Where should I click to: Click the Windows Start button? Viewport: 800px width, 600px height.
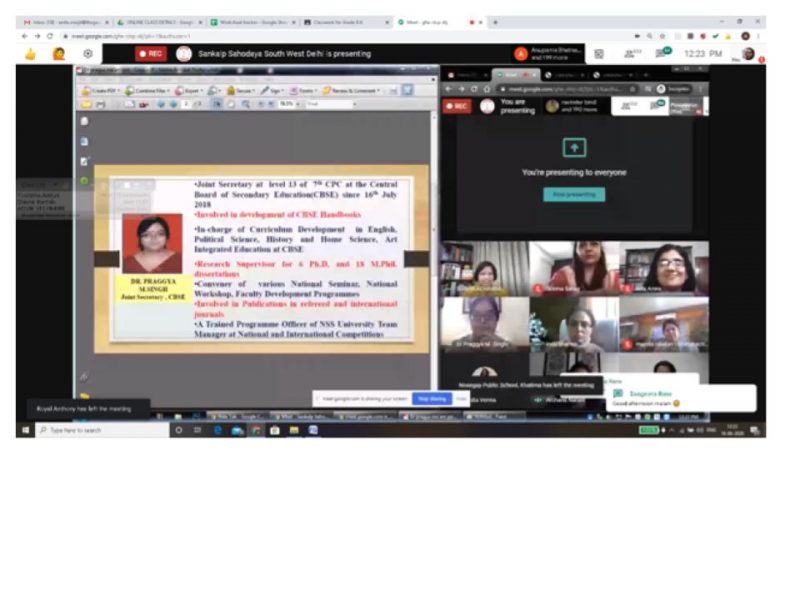24,430
